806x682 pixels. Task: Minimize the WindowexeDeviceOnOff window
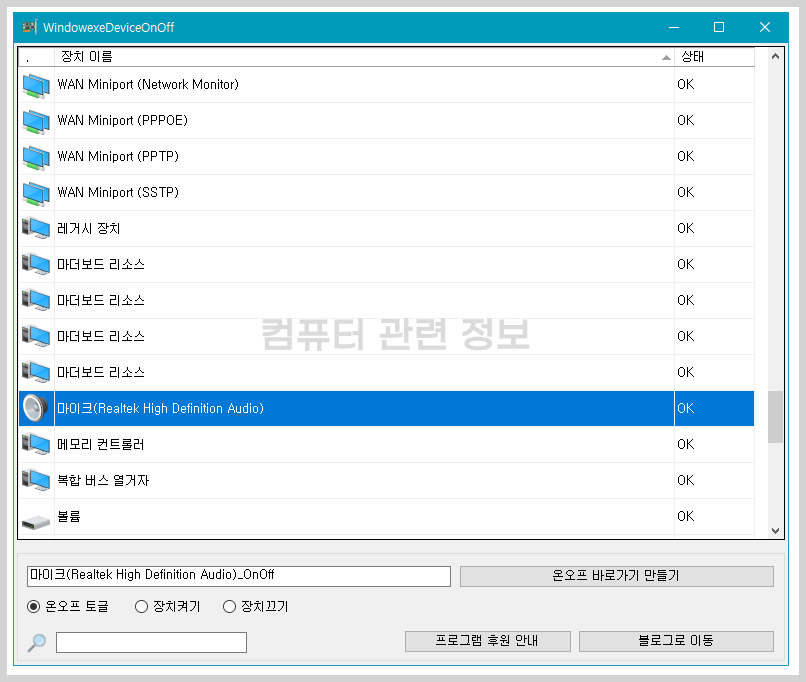[674, 27]
